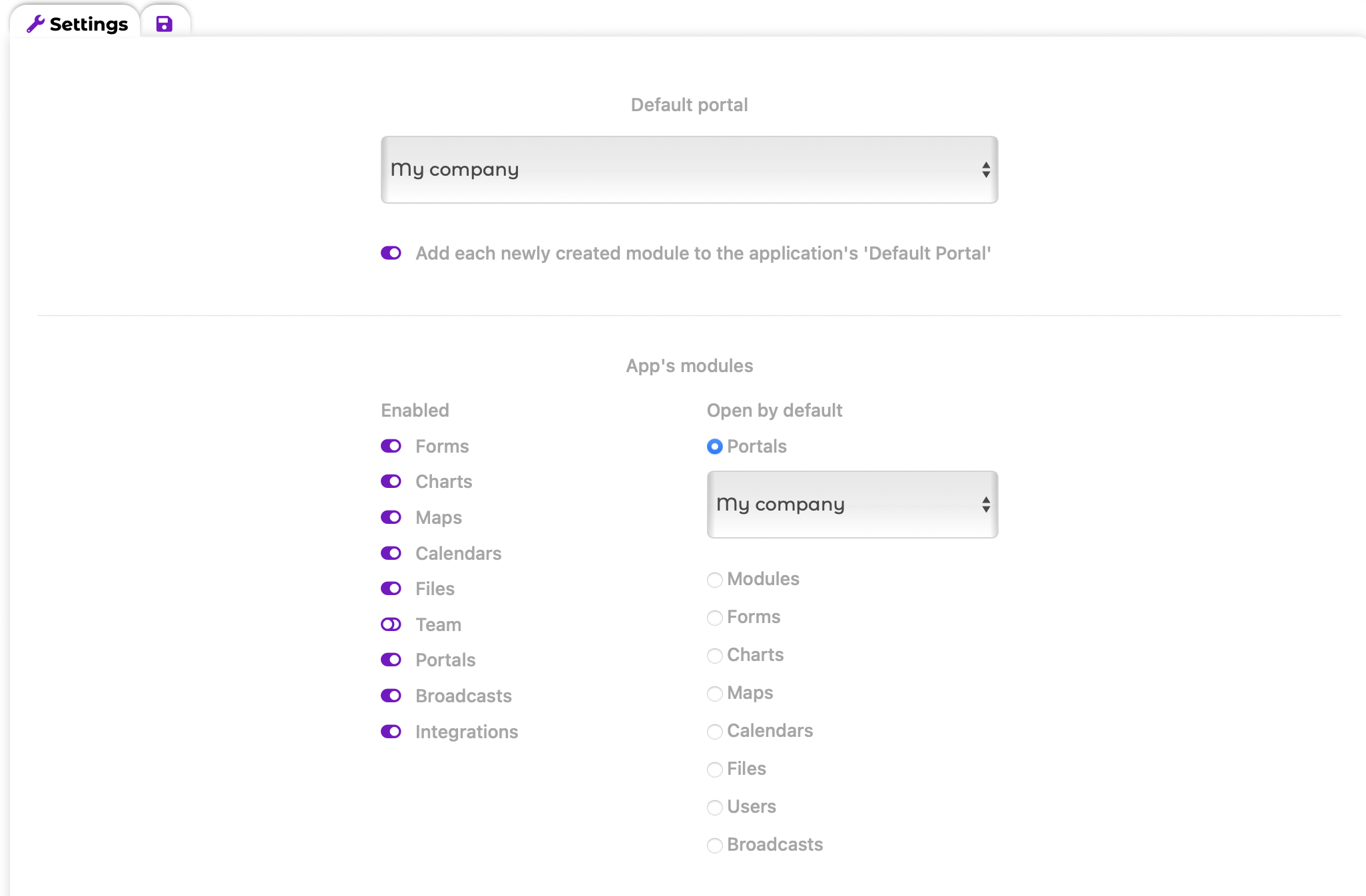Viewport: 1366px width, 896px height.
Task: Select Maps radio under Open by default
Action: tap(715, 694)
